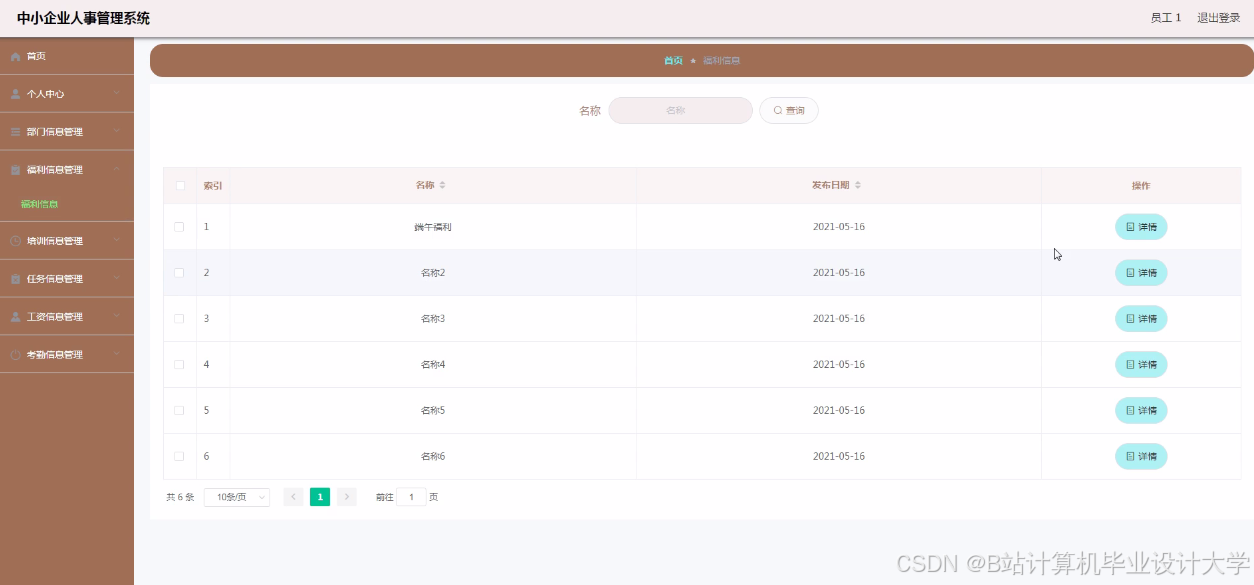1254x585 pixels.
Task: Open 详情 for 名称2 row
Action: (1141, 273)
